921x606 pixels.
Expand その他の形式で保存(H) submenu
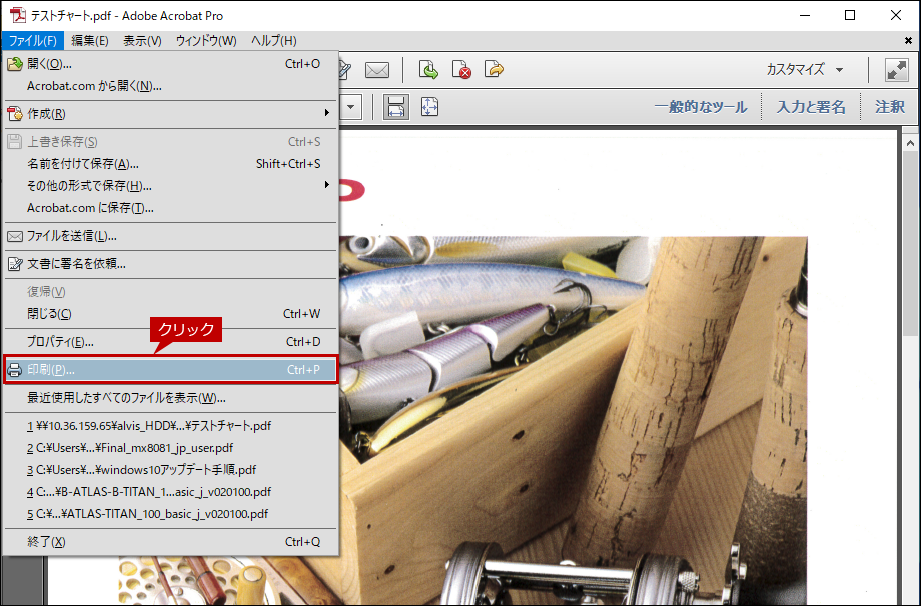[x=170, y=186]
